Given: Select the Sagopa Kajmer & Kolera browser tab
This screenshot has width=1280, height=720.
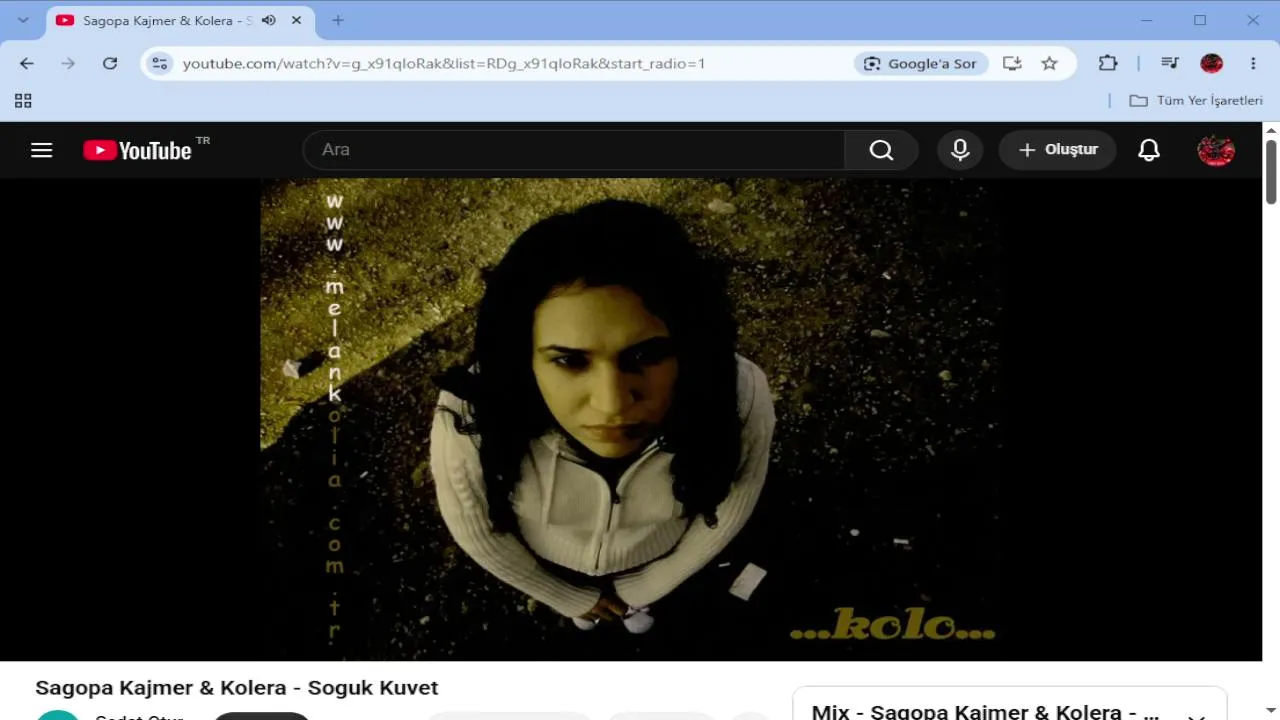Looking at the screenshot, I should pos(180,20).
